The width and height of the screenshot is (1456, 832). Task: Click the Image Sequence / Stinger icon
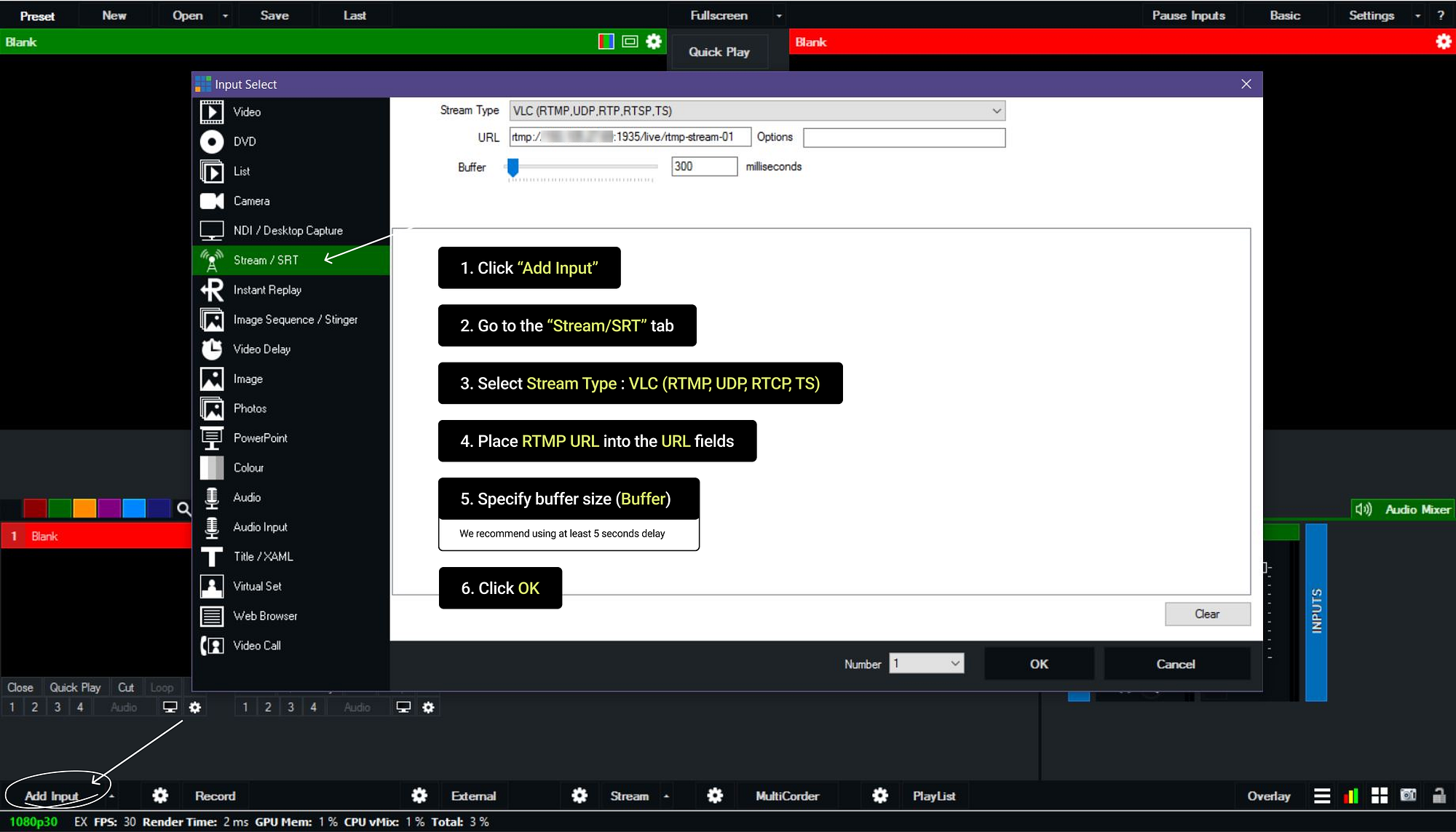(212, 320)
